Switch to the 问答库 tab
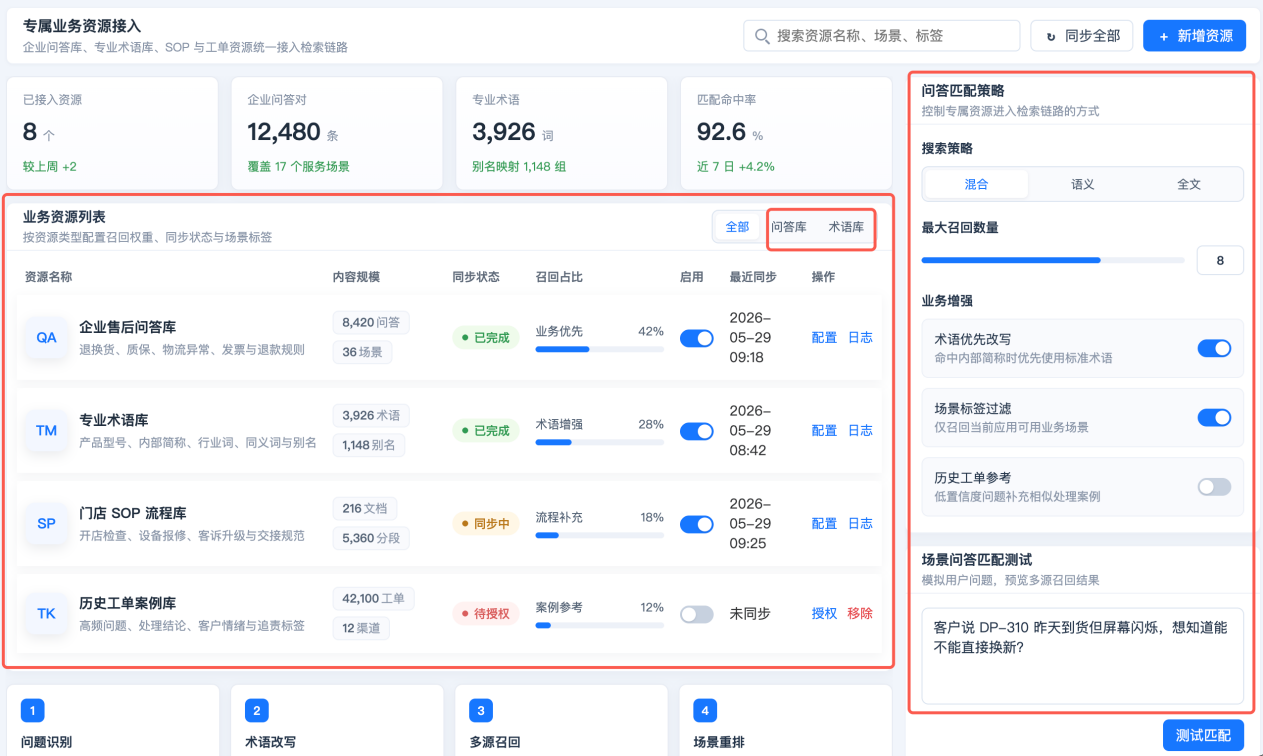Viewport: 1263px width, 756px height. 789,227
